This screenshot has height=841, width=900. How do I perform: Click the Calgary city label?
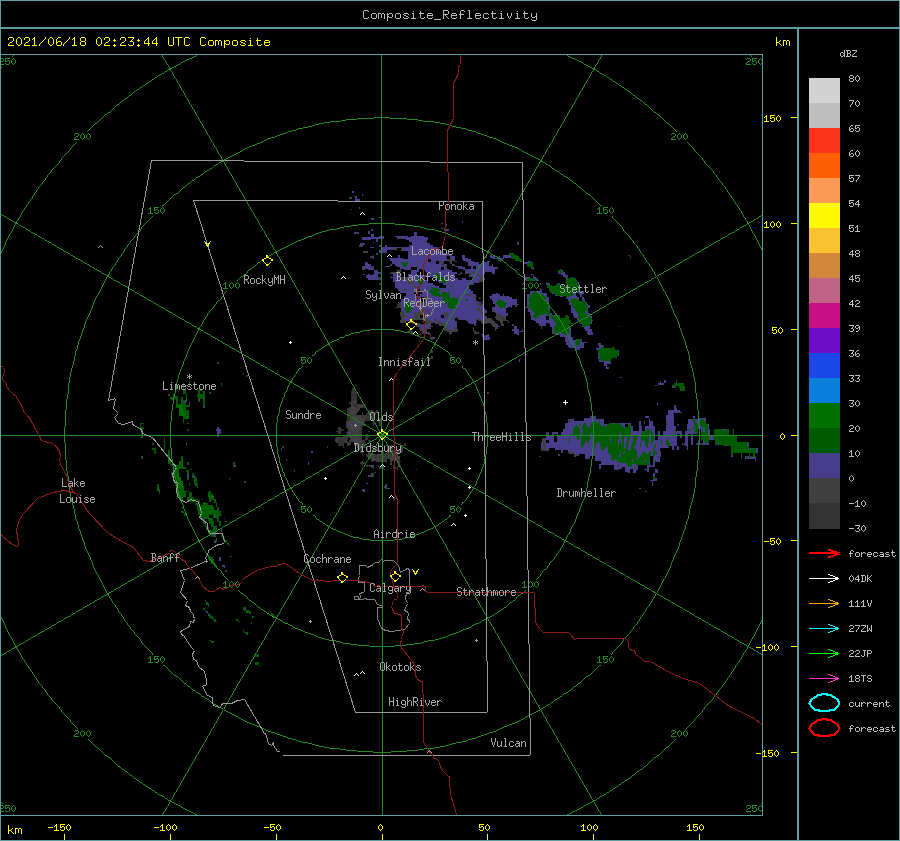pyautogui.click(x=390, y=588)
